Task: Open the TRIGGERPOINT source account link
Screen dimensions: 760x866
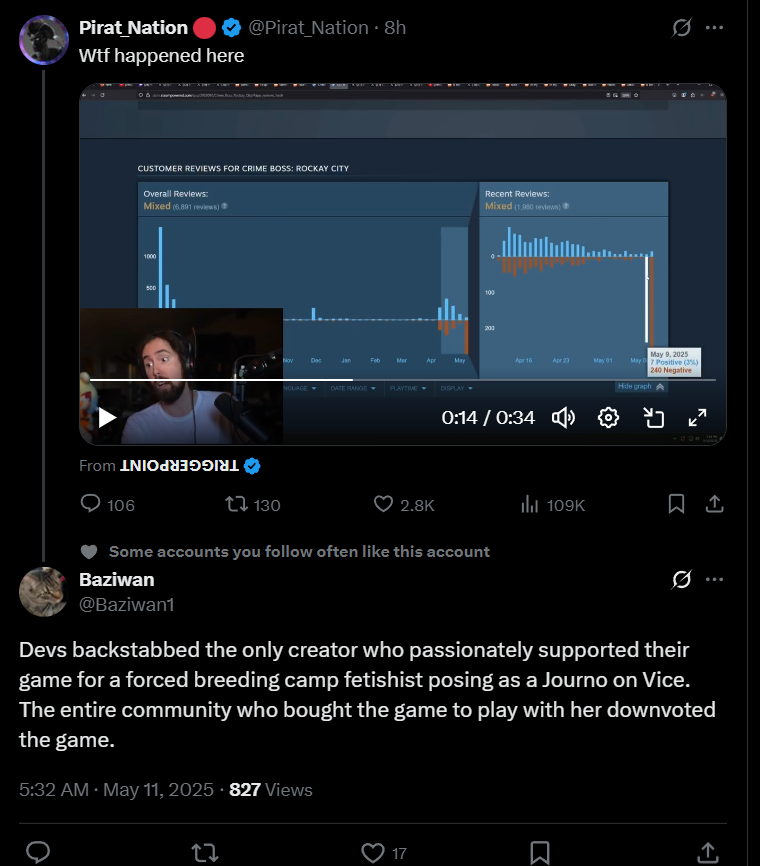Action: pyautogui.click(x=180, y=466)
